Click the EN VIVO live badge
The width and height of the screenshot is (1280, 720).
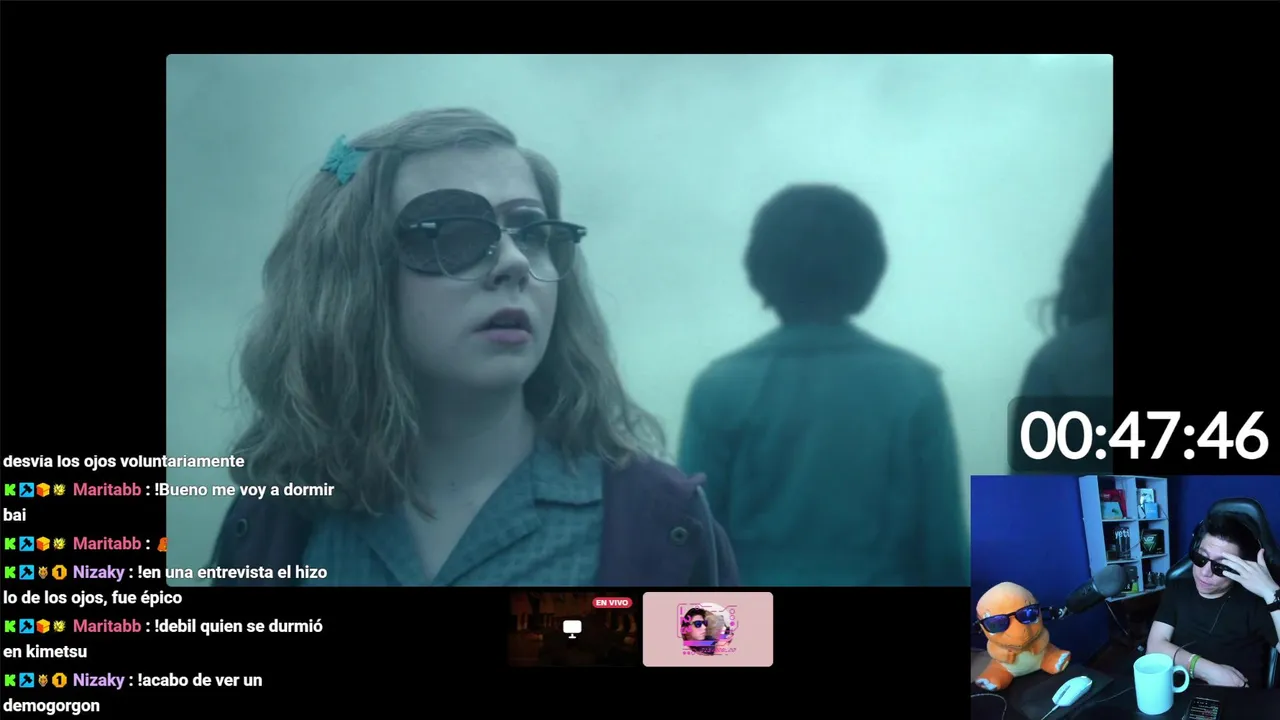(x=611, y=602)
